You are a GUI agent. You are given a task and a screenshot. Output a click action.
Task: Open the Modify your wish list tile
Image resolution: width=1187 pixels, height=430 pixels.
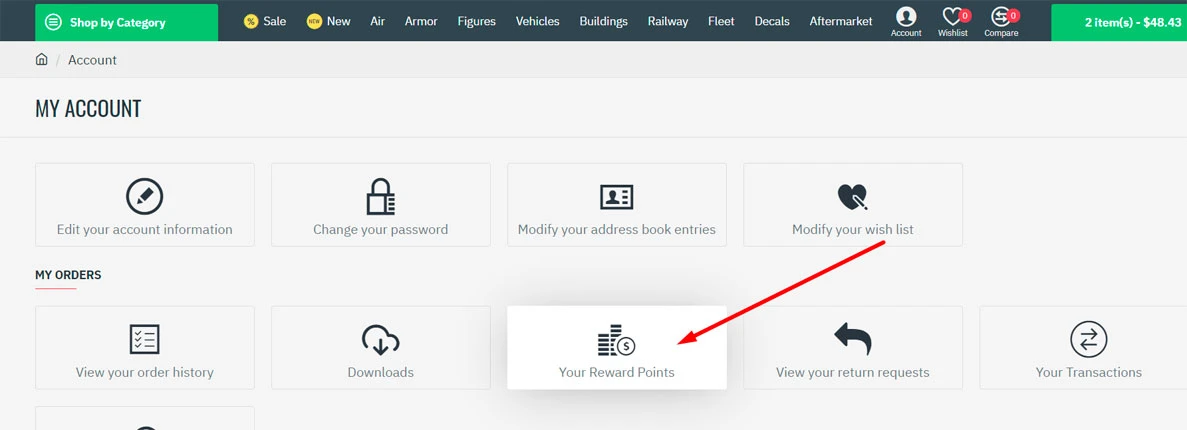[853, 205]
